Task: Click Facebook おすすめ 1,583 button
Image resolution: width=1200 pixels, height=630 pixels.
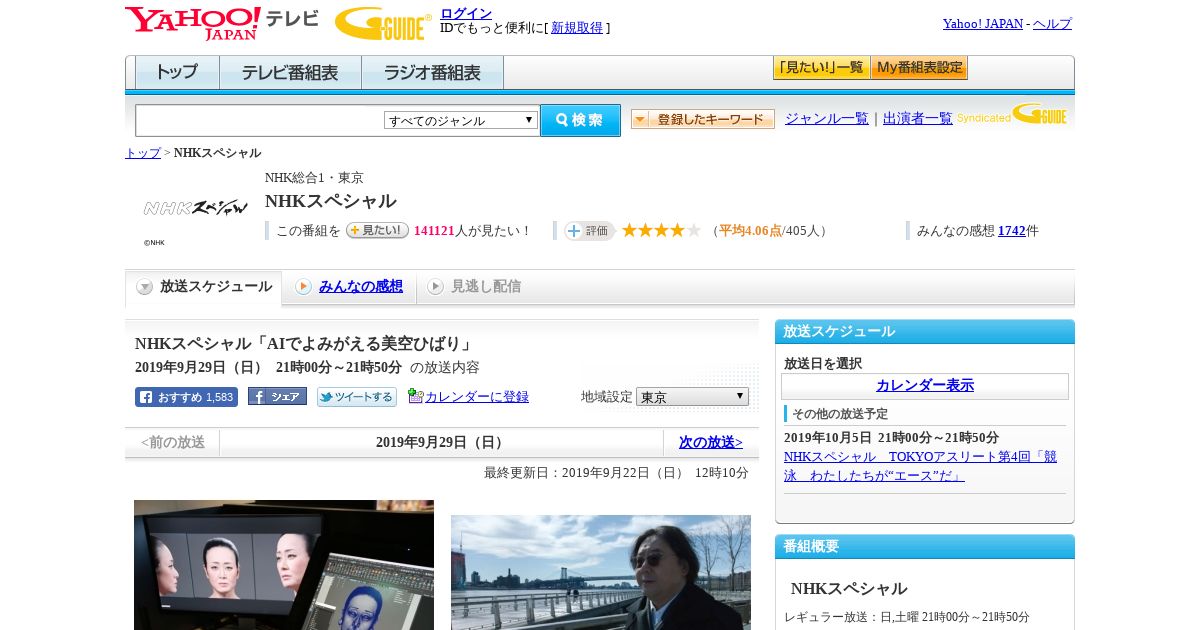Action: coord(186,397)
